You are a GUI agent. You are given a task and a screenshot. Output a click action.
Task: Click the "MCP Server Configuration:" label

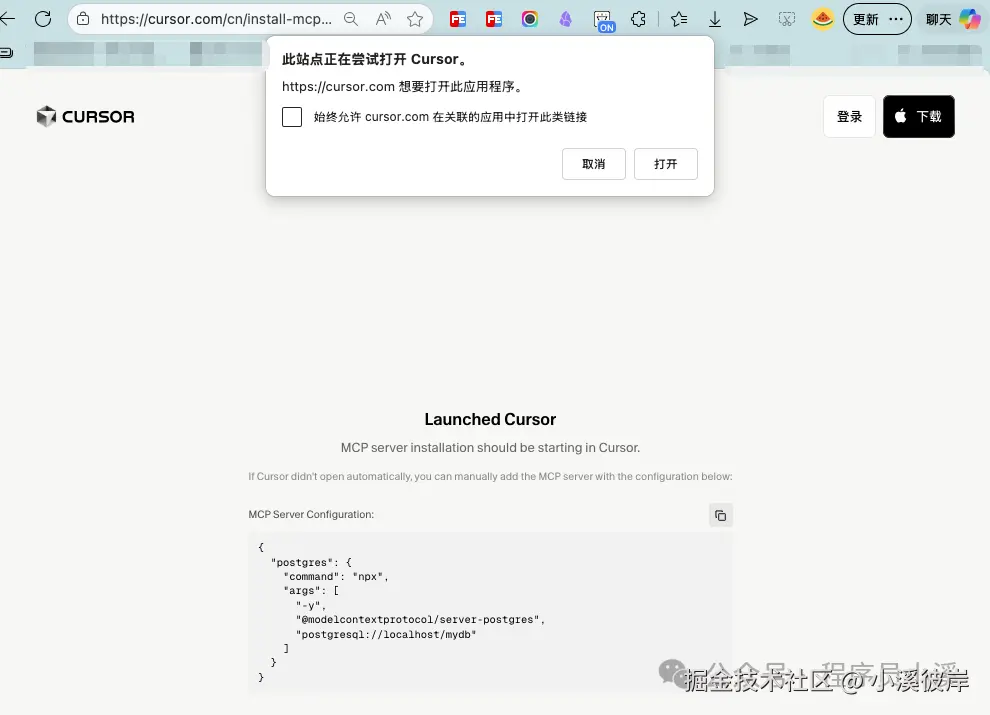(311, 514)
